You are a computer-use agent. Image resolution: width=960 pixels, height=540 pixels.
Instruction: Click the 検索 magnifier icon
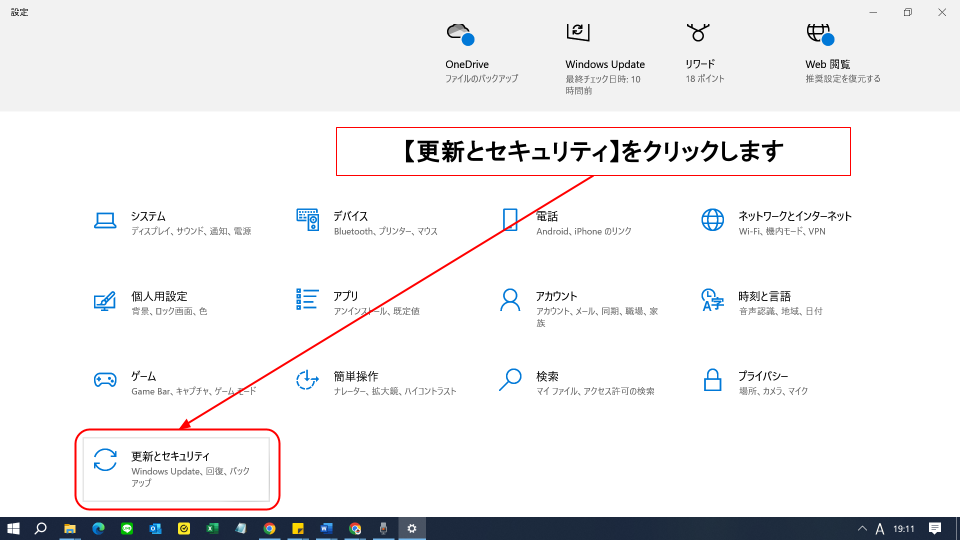[510, 380]
